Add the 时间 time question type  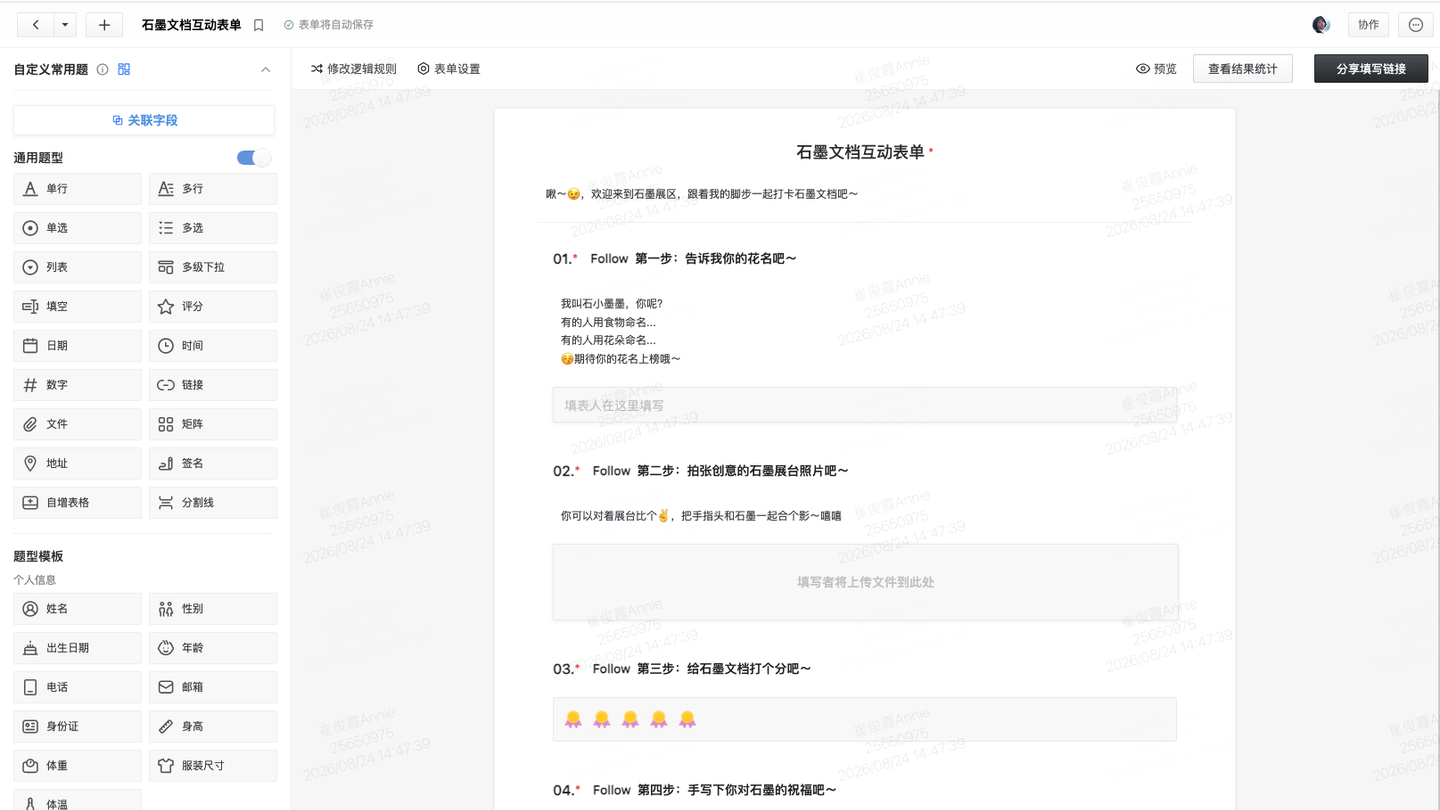pyautogui.click(x=213, y=346)
